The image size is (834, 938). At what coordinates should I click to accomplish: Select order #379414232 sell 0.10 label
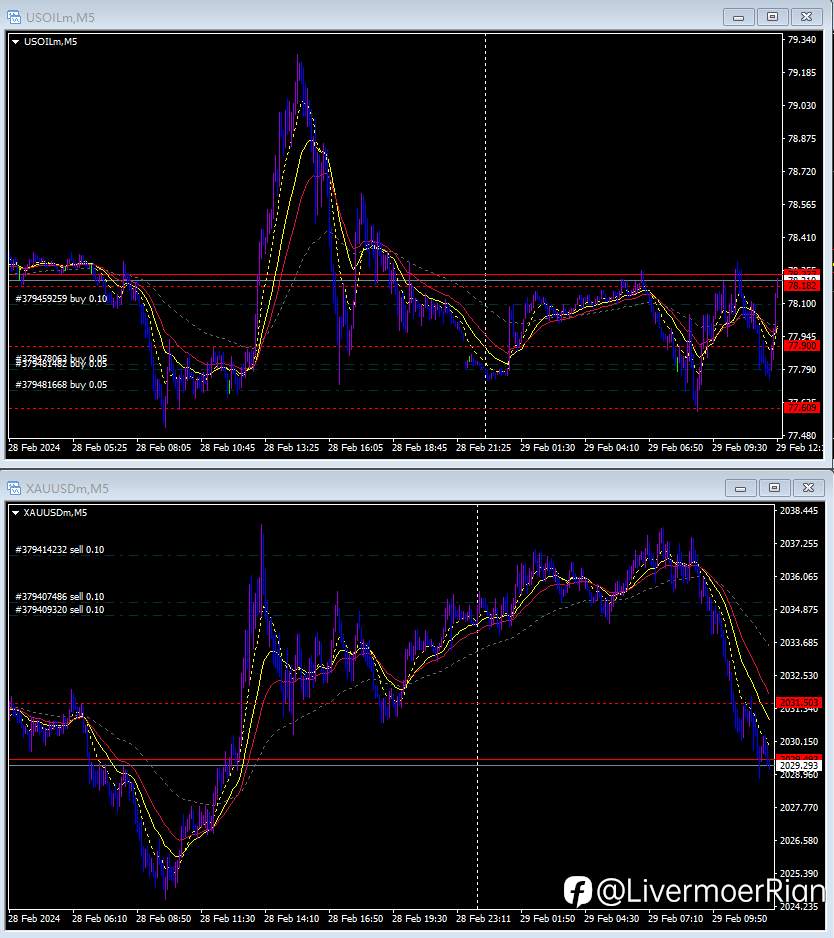point(59,549)
